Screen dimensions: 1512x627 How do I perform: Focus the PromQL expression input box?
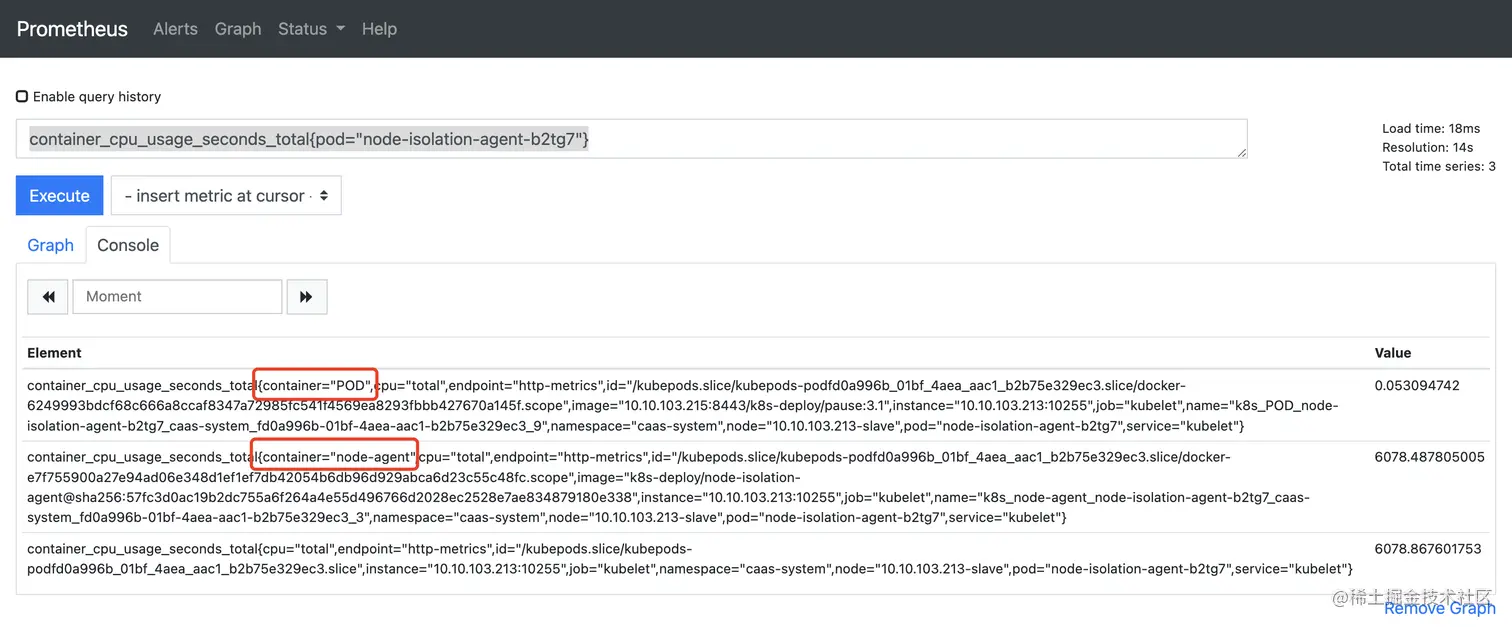coord(631,139)
